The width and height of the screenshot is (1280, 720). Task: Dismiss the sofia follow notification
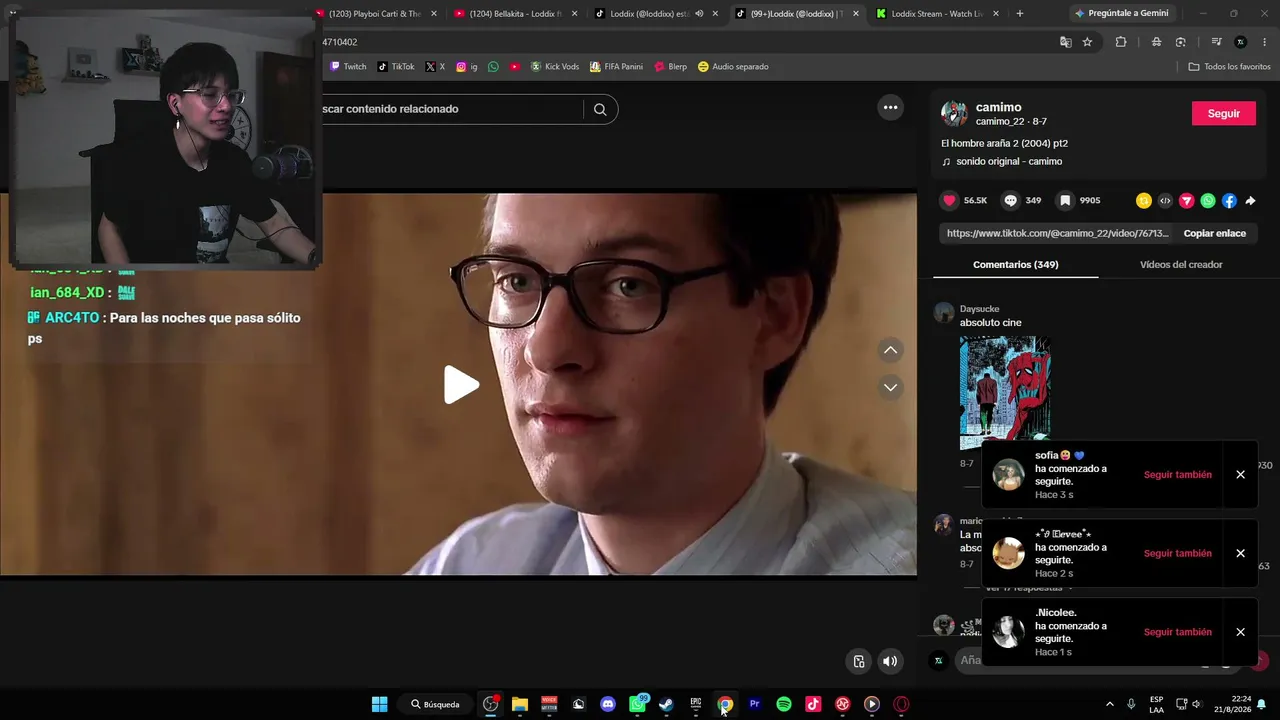(x=1240, y=475)
